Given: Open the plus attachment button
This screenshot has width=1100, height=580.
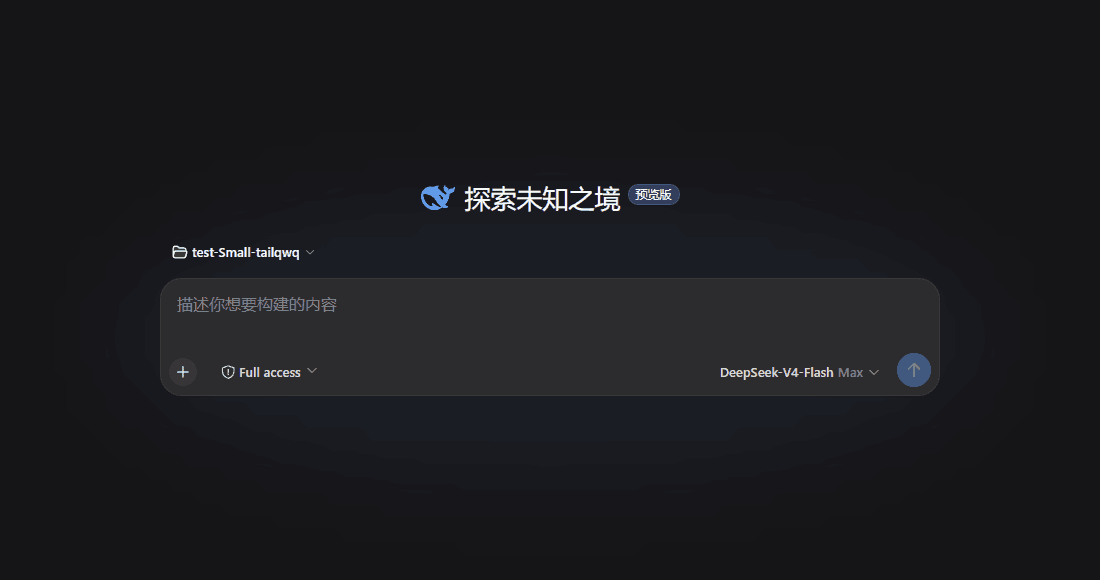Looking at the screenshot, I should tap(183, 372).
